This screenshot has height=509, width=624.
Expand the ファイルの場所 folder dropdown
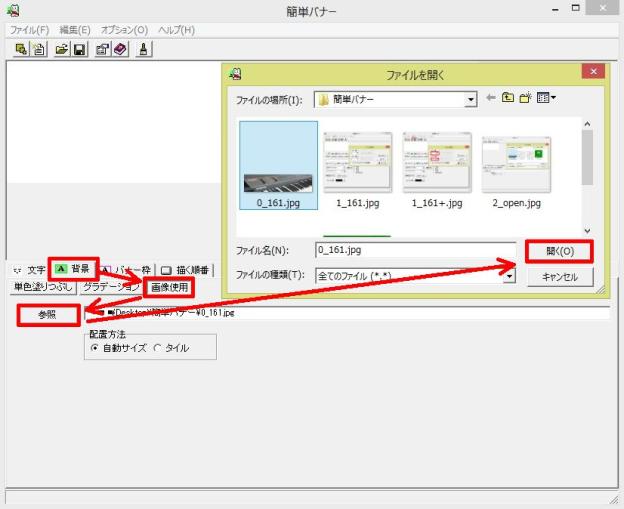click(470, 99)
